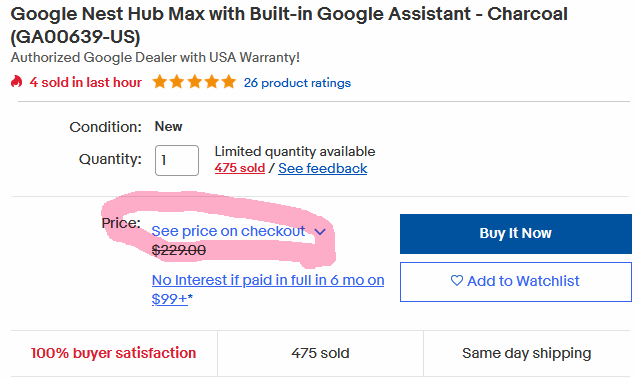Image resolution: width=636 pixels, height=378 pixels.
Task: Click the 100% buyer satisfaction badge
Action: tap(114, 353)
